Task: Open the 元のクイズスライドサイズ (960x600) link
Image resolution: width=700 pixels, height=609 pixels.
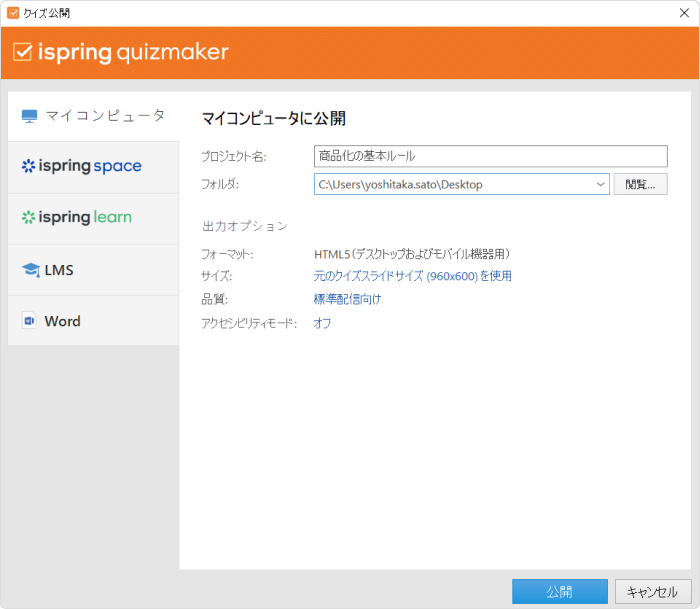Action: (412, 276)
